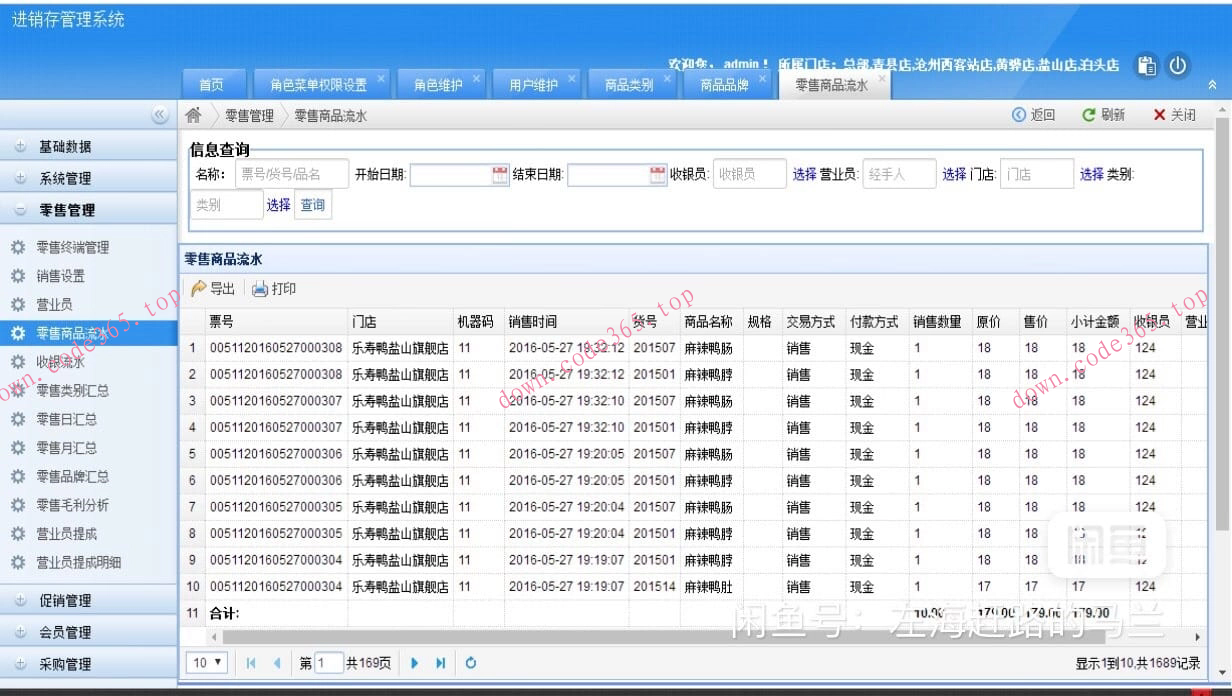Click the 查询 query link
Viewport: 1232px width, 696px height.
pos(312,204)
